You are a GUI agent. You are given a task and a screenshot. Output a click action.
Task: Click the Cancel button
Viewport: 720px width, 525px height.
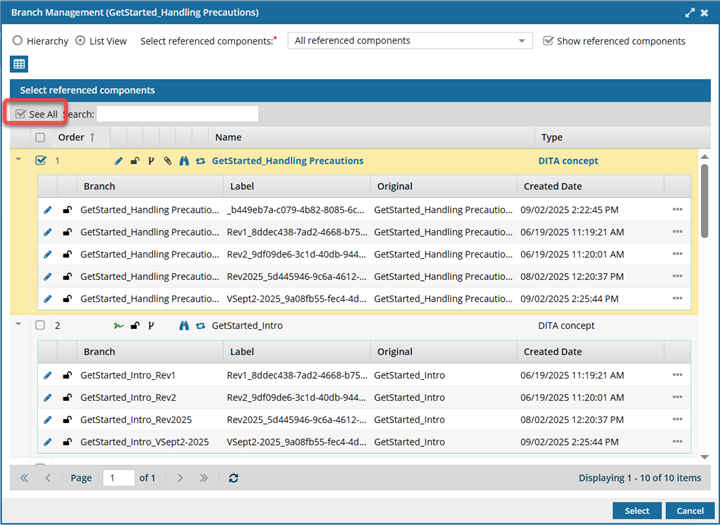click(x=690, y=511)
